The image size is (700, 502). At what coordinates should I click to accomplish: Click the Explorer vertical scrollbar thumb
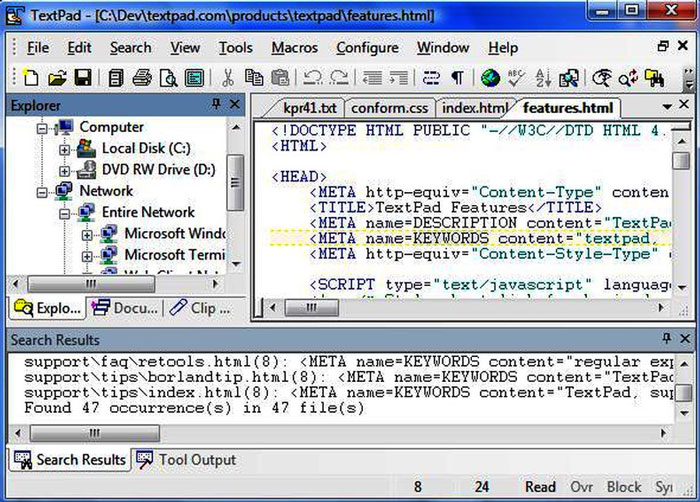pyautogui.click(x=235, y=182)
